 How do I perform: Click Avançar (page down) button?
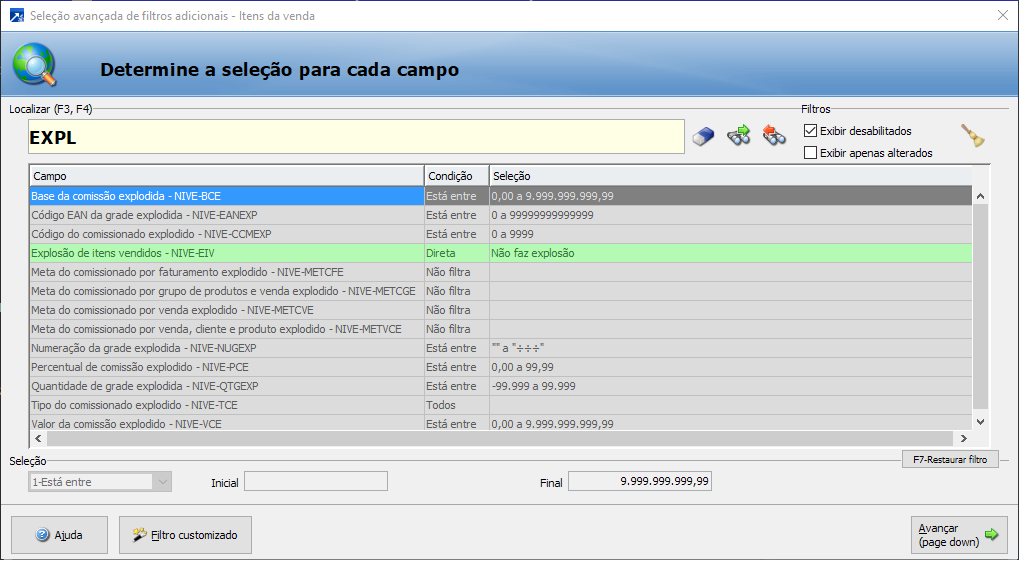pyautogui.click(x=959, y=535)
